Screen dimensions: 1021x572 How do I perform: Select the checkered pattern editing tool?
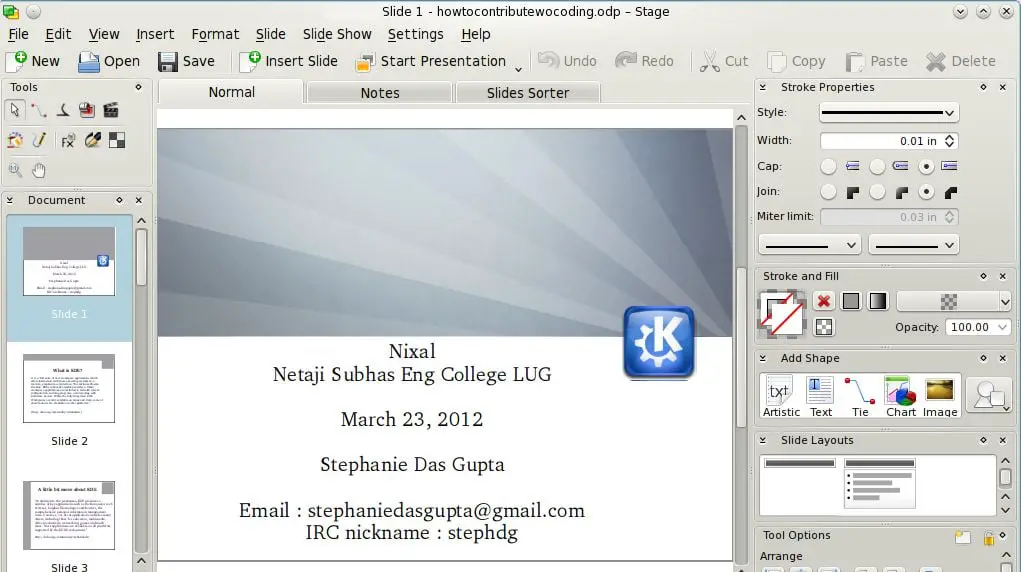117,140
